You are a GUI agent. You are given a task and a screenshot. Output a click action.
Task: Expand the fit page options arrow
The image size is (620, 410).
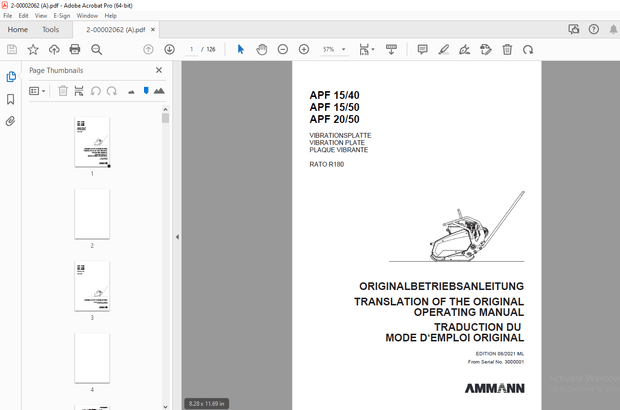pos(373,49)
